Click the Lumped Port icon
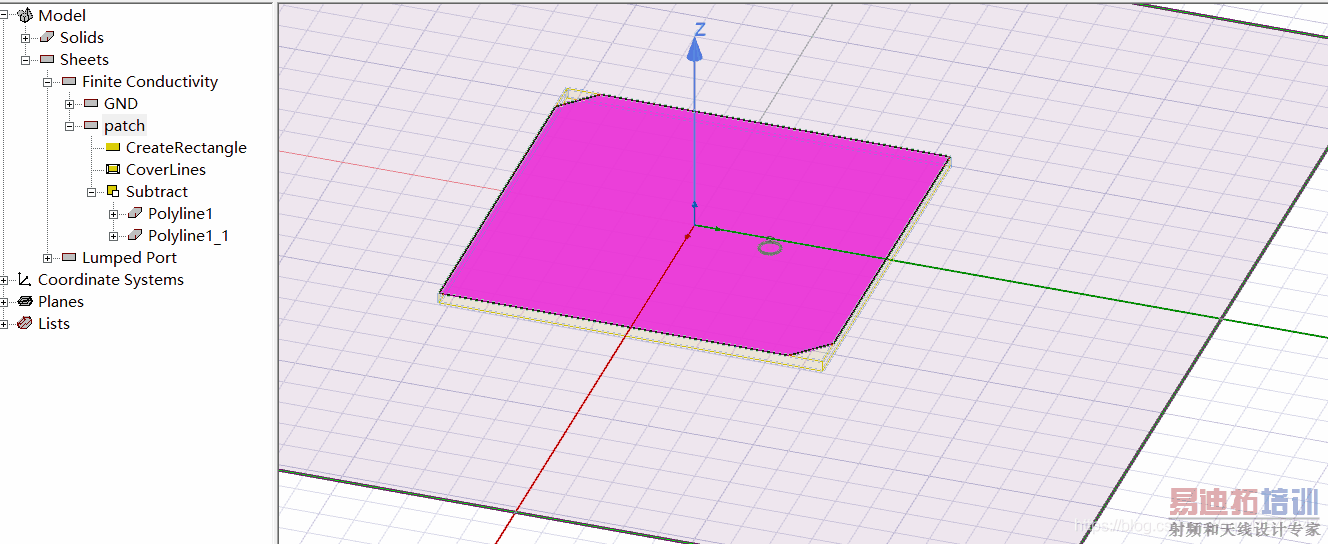Screen dimensions: 1328x544 pyautogui.click(x=69, y=257)
